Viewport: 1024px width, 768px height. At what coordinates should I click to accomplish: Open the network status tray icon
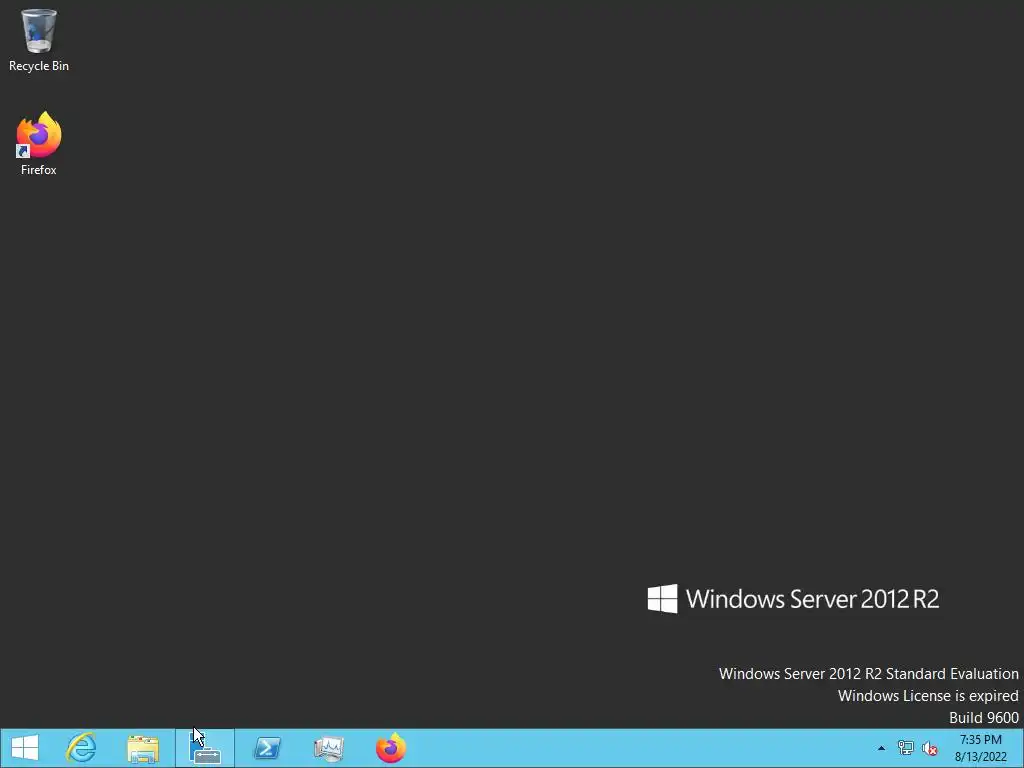[x=905, y=748]
